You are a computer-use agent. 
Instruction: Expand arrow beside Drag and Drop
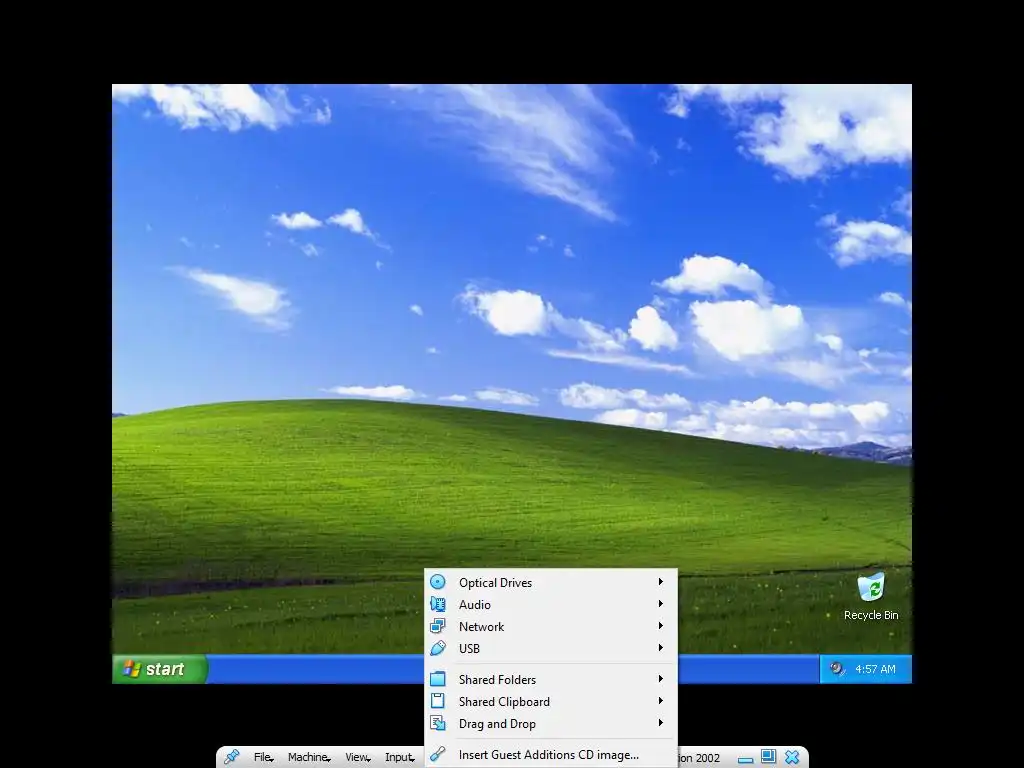pos(661,723)
